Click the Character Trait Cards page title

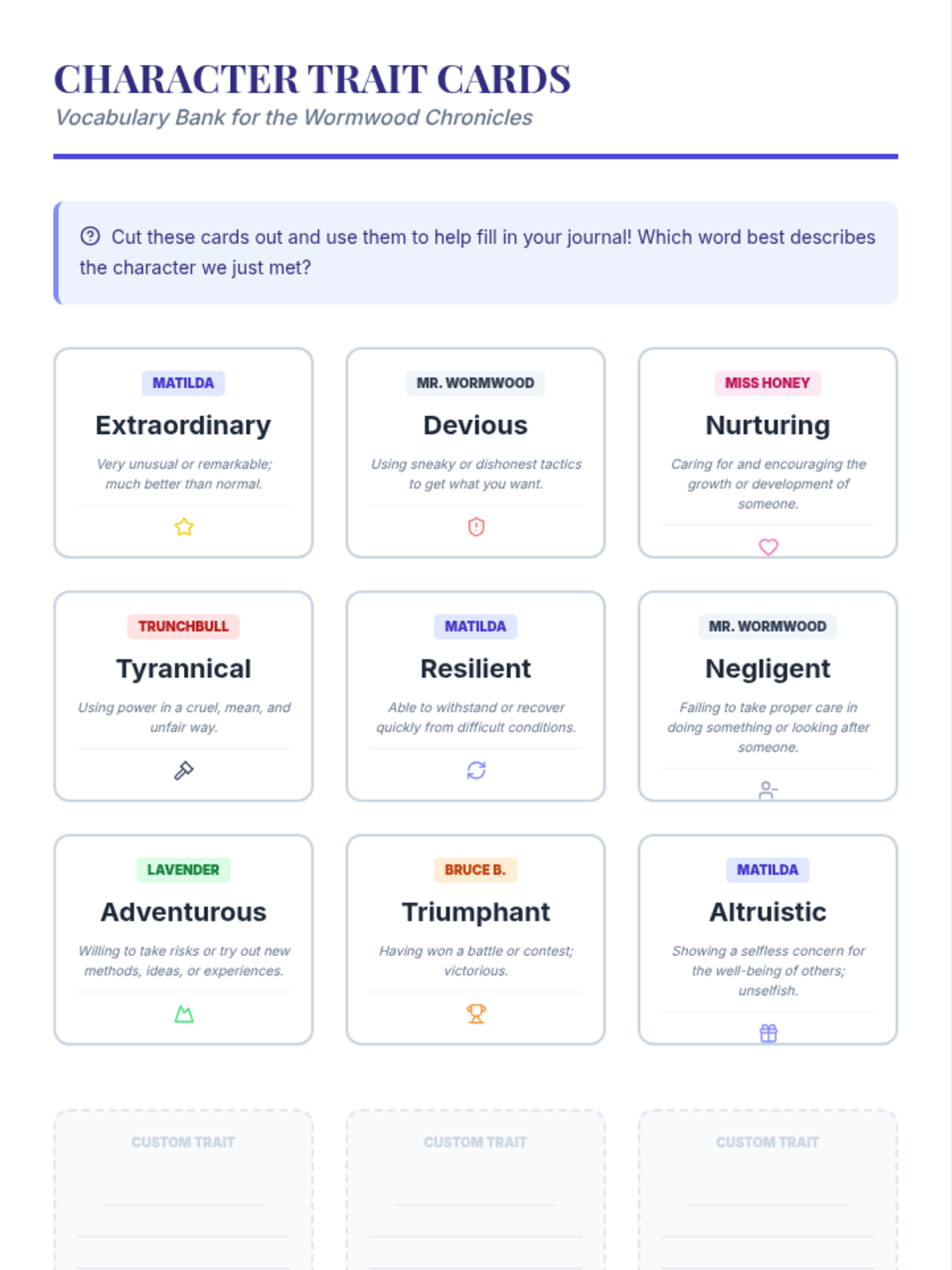pos(313,79)
